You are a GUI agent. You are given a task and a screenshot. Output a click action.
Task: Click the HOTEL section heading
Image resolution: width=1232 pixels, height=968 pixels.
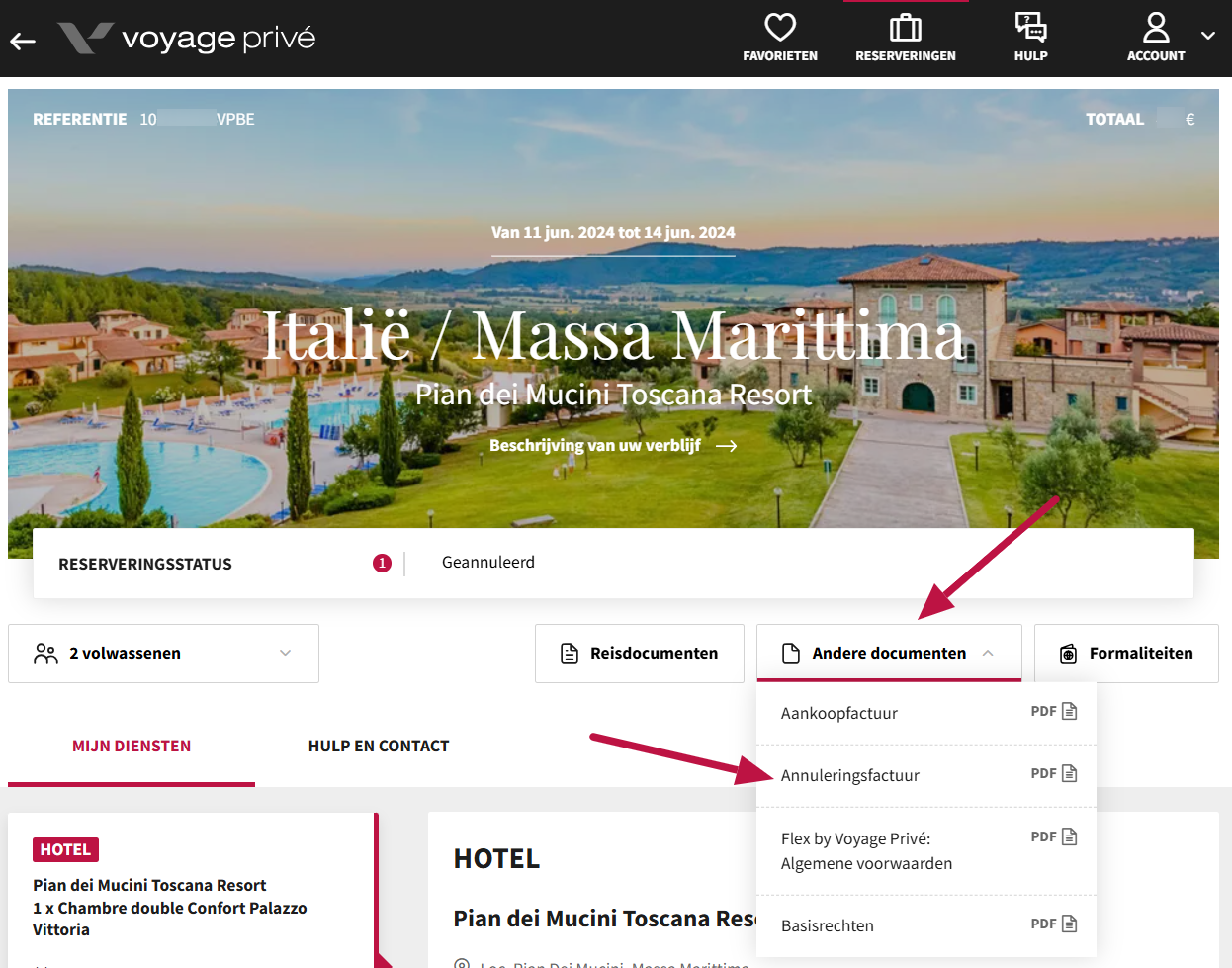click(496, 859)
